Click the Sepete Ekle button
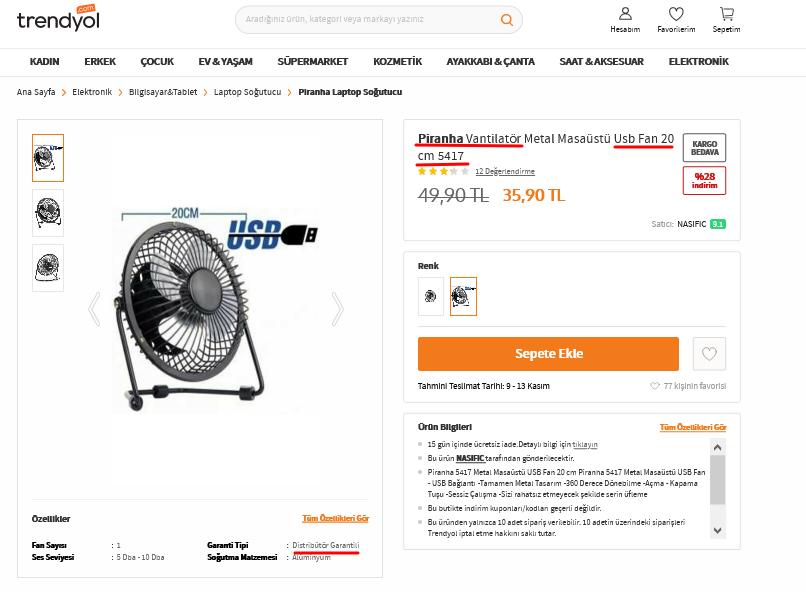The height and width of the screenshot is (592, 806). (548, 354)
